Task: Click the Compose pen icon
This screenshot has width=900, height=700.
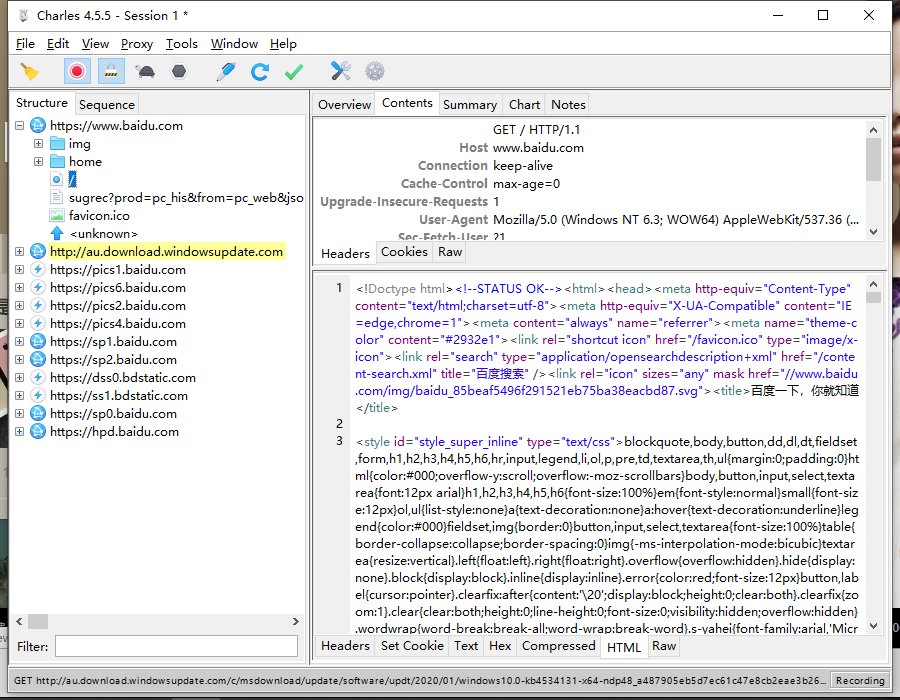Action: pyautogui.click(x=226, y=72)
